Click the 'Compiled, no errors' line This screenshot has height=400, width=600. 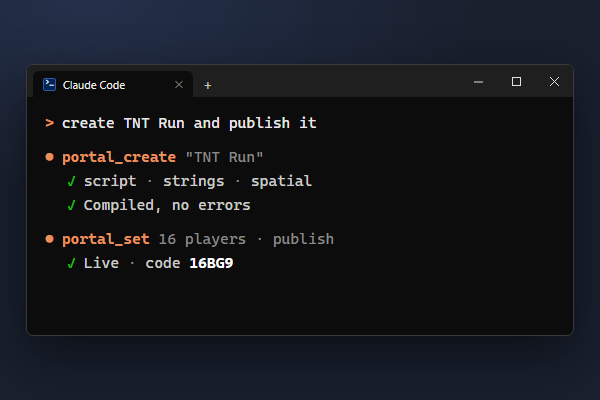167,206
